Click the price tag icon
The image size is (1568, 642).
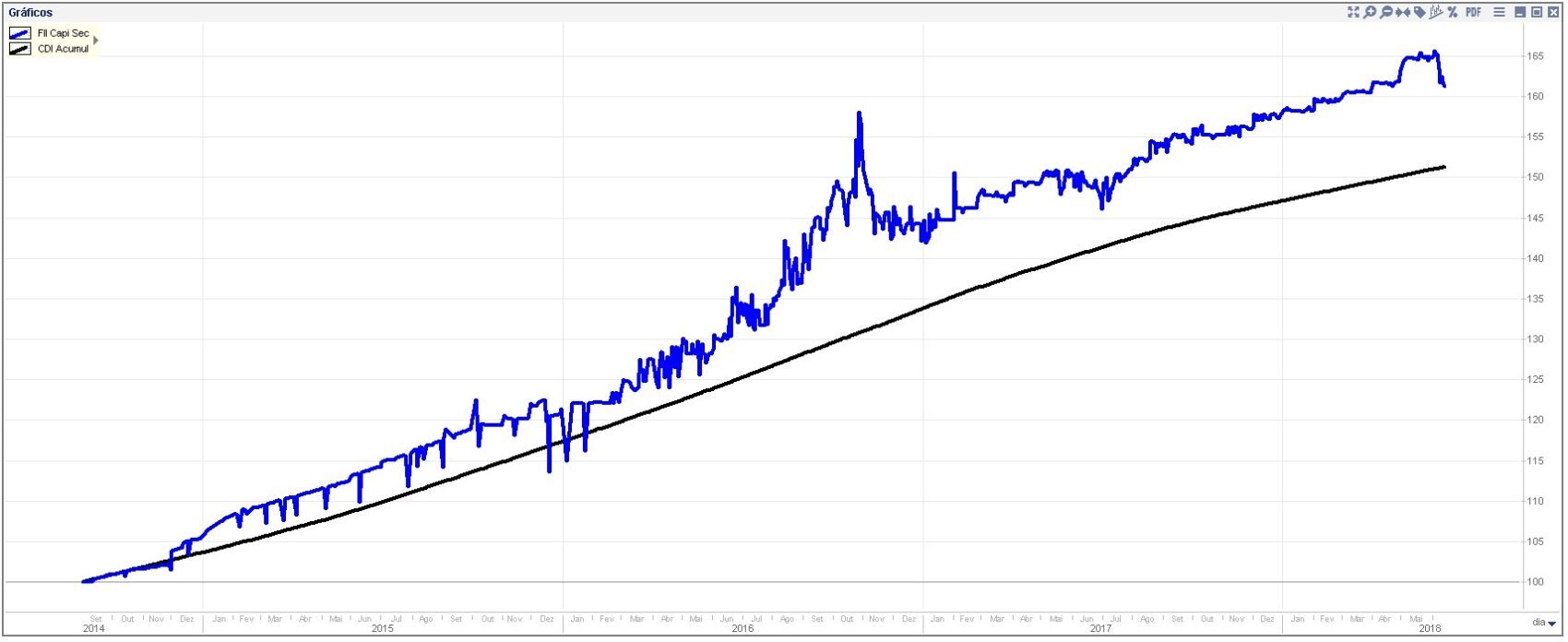[1420, 12]
